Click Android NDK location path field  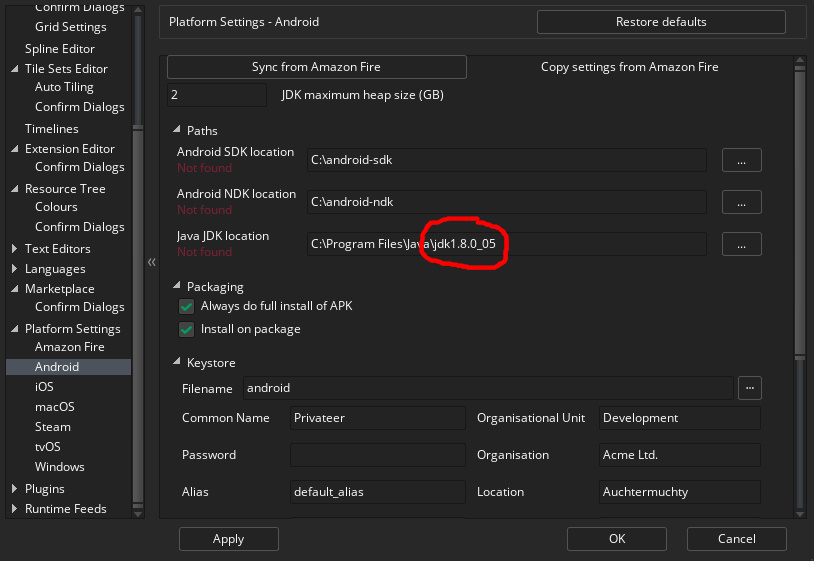507,202
